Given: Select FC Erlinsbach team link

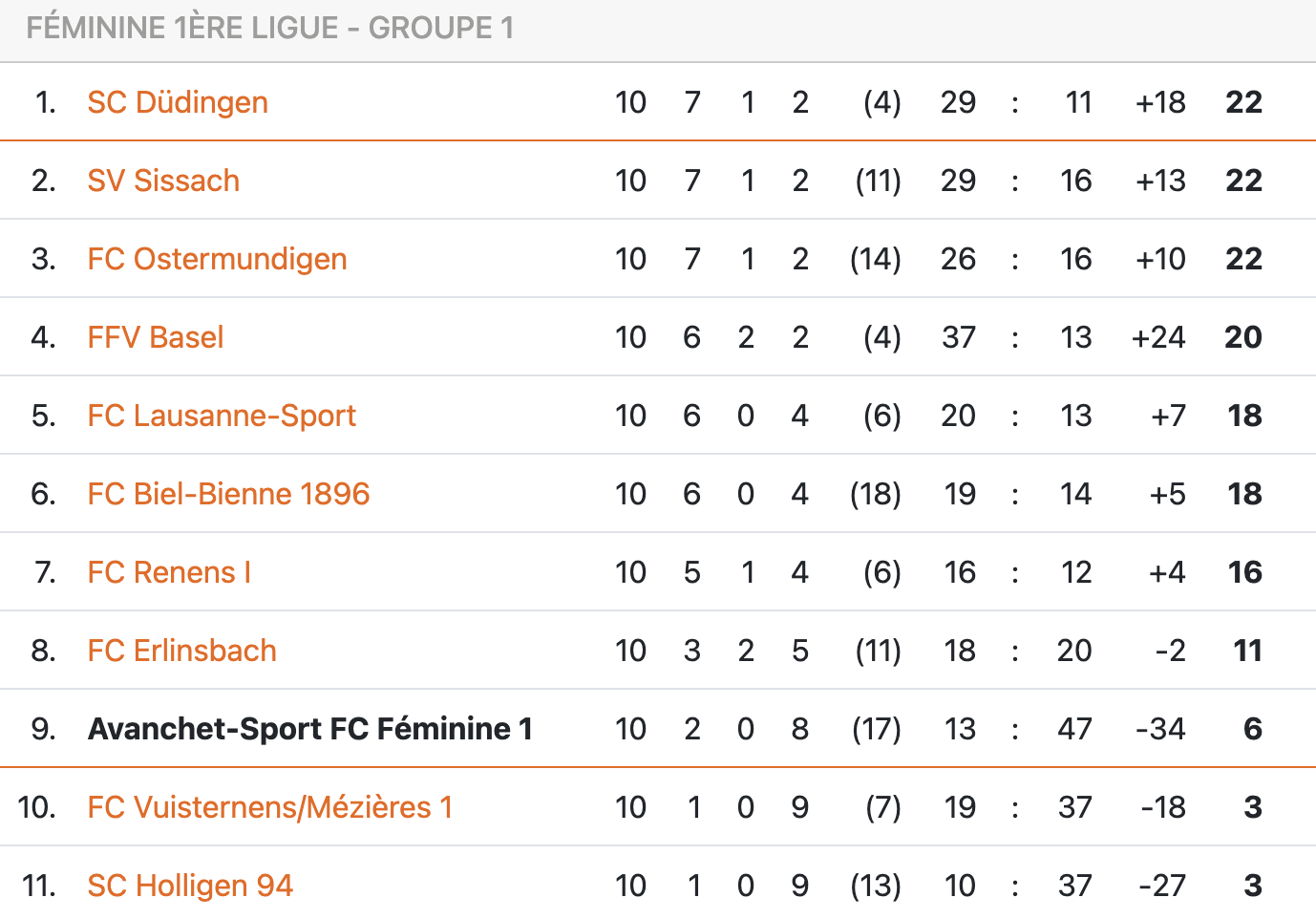Looking at the screenshot, I should [181, 651].
